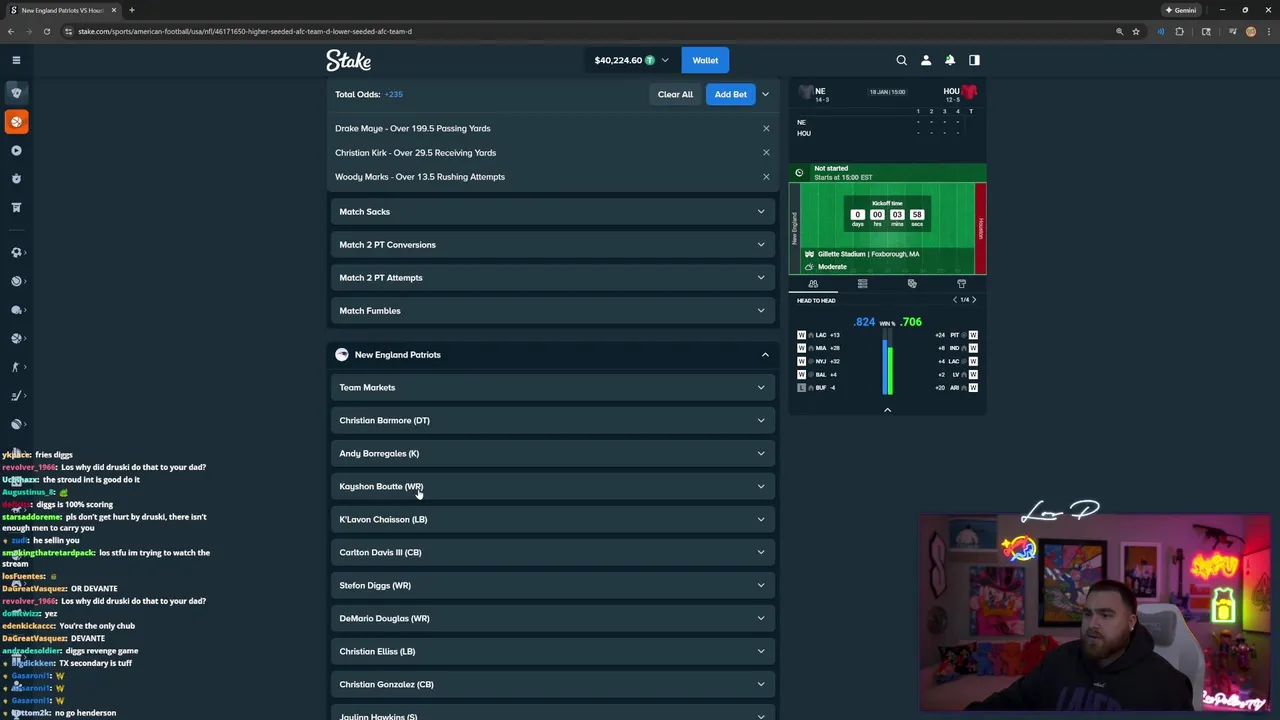Remove Drake Maye passing yards selection

coord(766,128)
